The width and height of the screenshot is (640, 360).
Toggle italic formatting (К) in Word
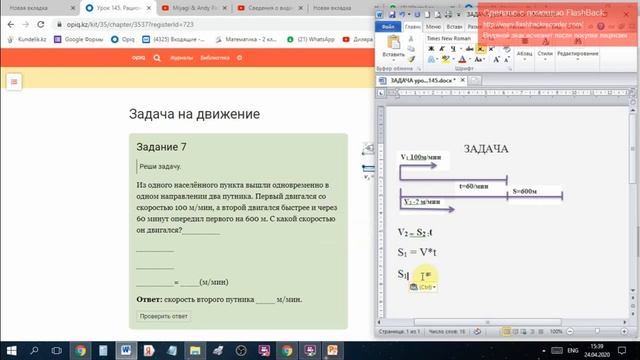point(442,49)
